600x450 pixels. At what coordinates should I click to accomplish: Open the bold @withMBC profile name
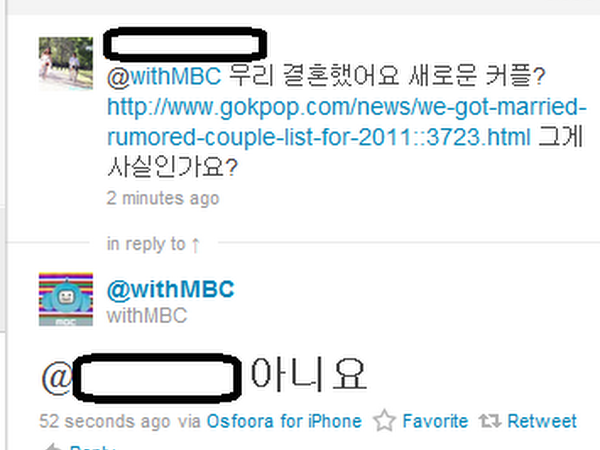pyautogui.click(x=170, y=289)
